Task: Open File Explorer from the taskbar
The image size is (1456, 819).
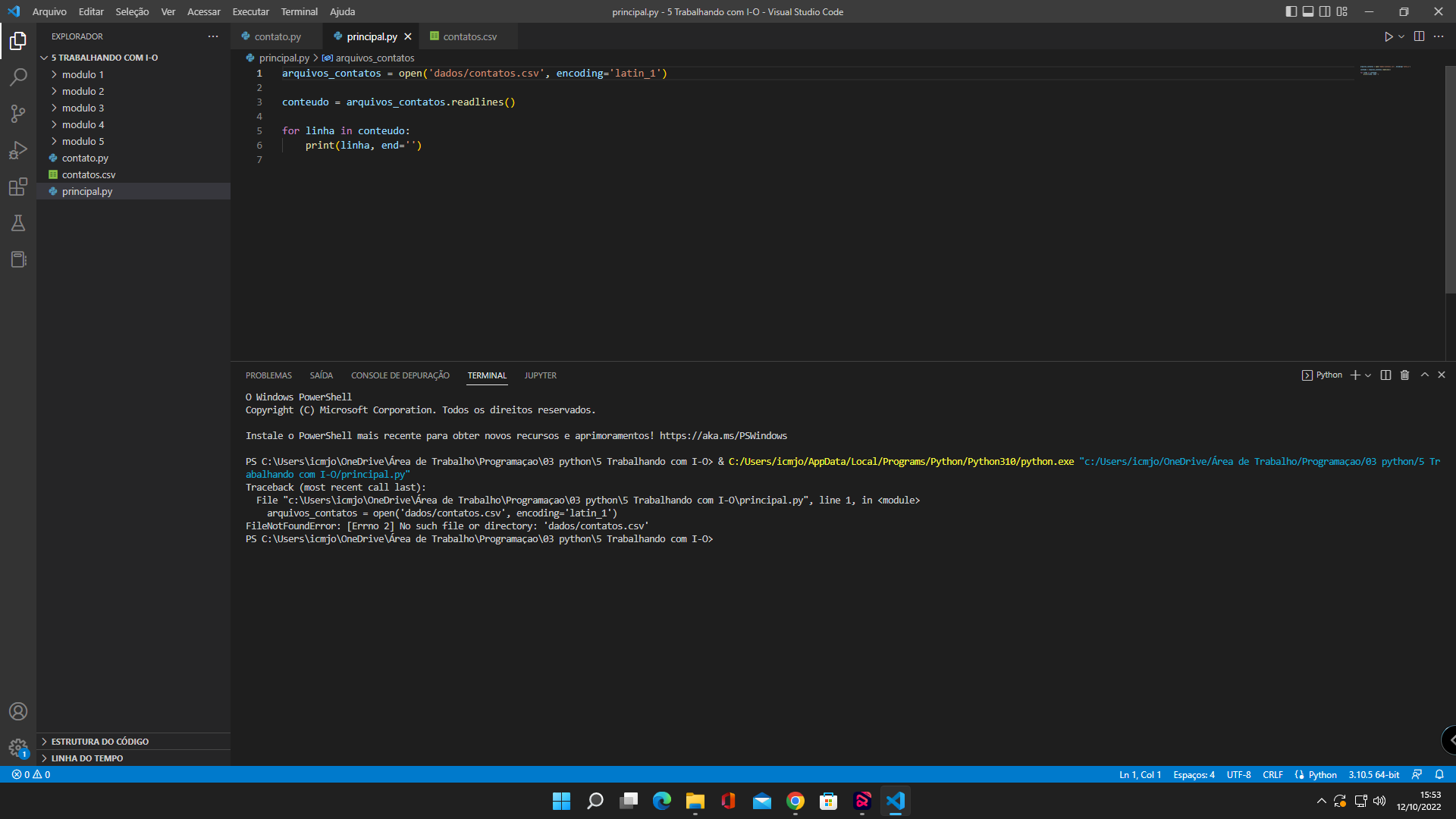Action: 695,801
